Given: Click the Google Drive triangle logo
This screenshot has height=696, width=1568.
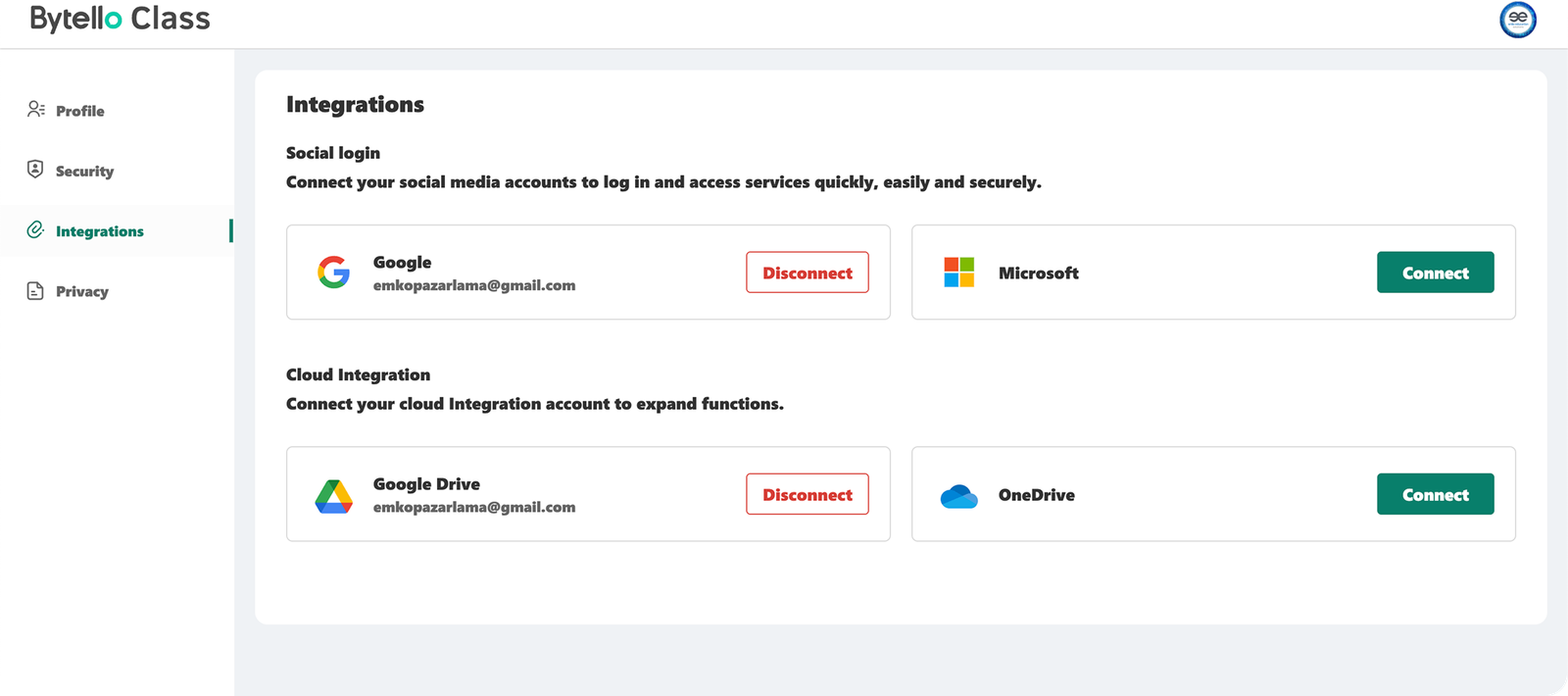Looking at the screenshot, I should click(333, 496).
